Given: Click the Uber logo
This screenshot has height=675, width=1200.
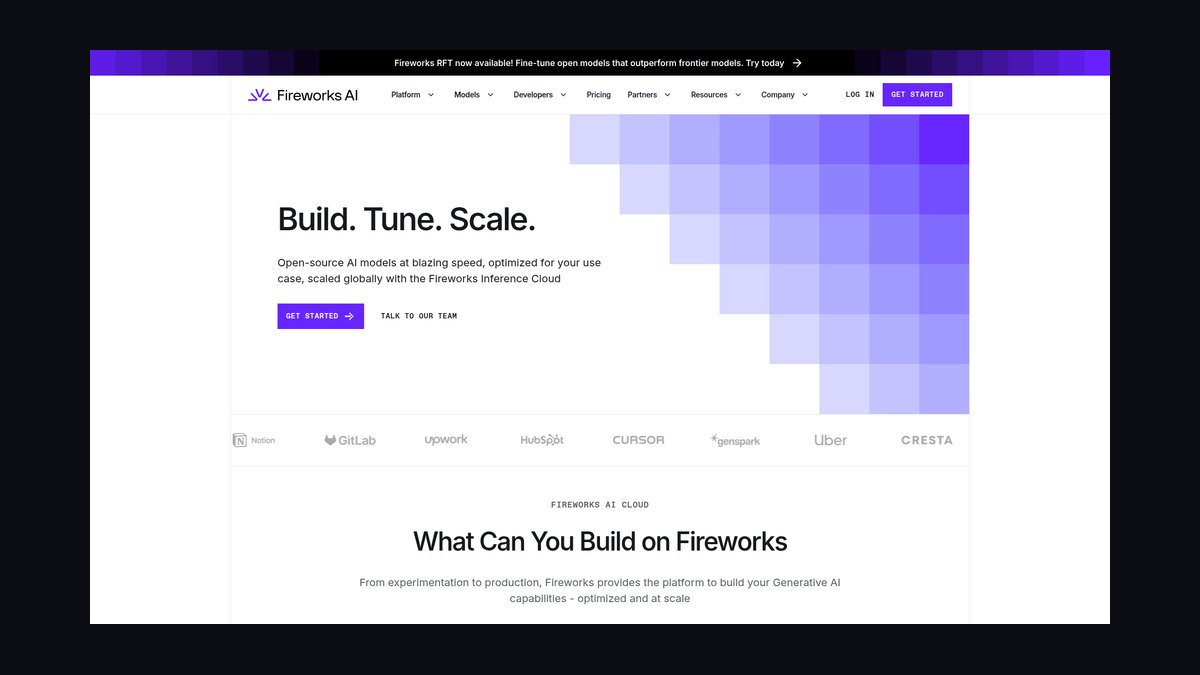Looking at the screenshot, I should point(830,440).
